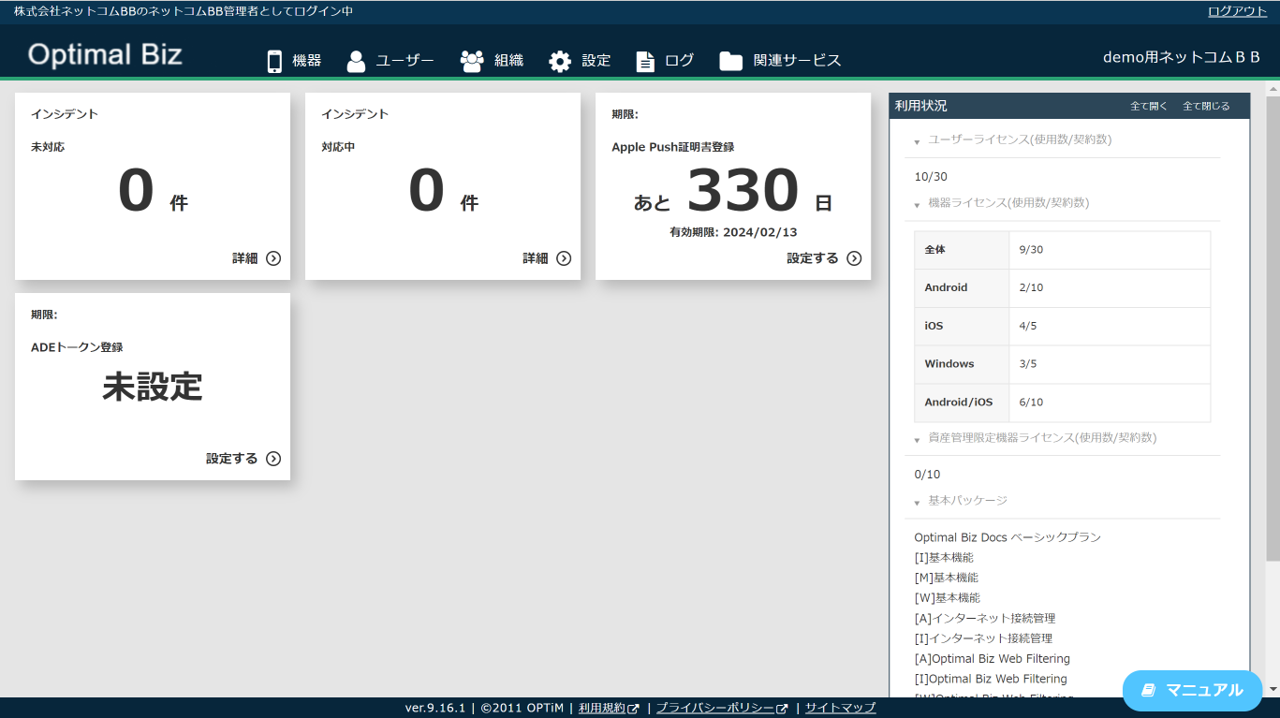Click the Optimal Biz logo

click(x=105, y=54)
